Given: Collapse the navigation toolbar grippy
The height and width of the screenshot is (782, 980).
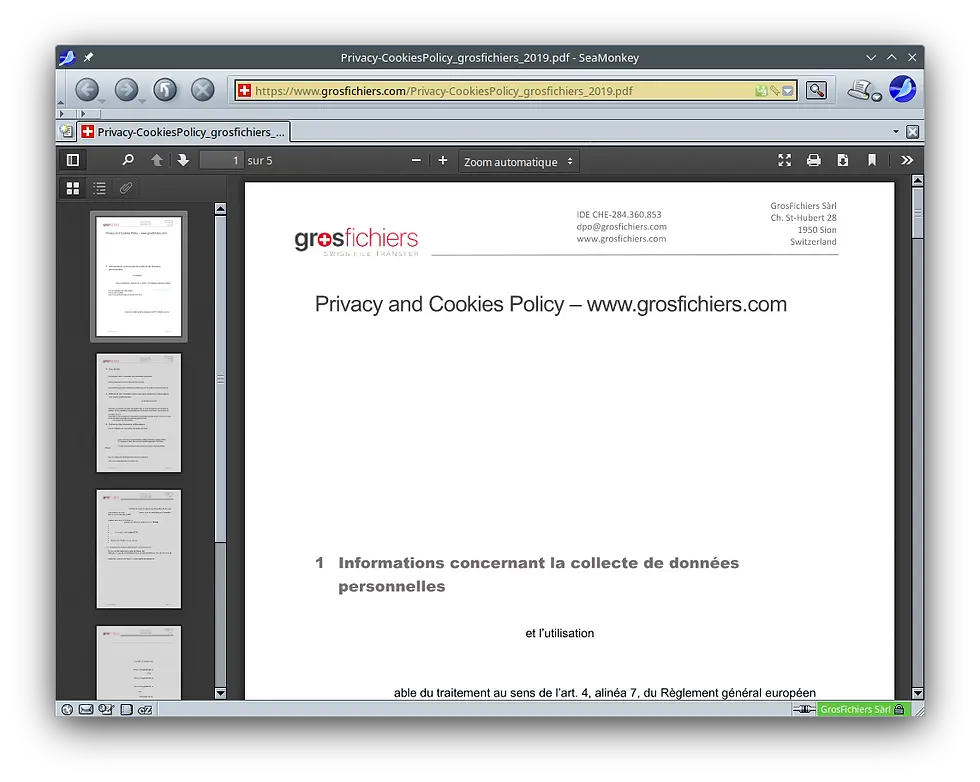Looking at the screenshot, I should (61, 91).
